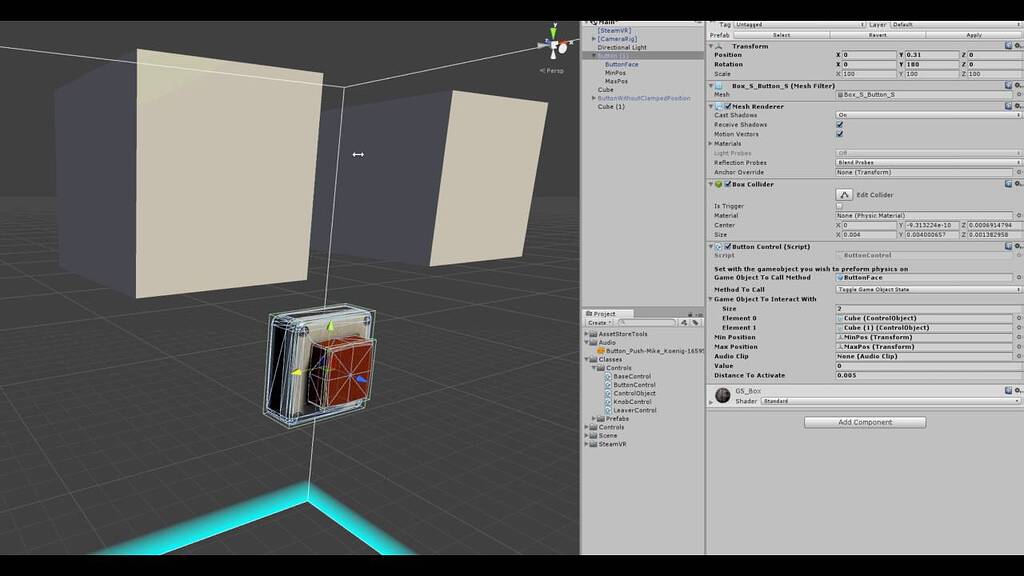Click the Box Collider help book icon

click(1009, 184)
